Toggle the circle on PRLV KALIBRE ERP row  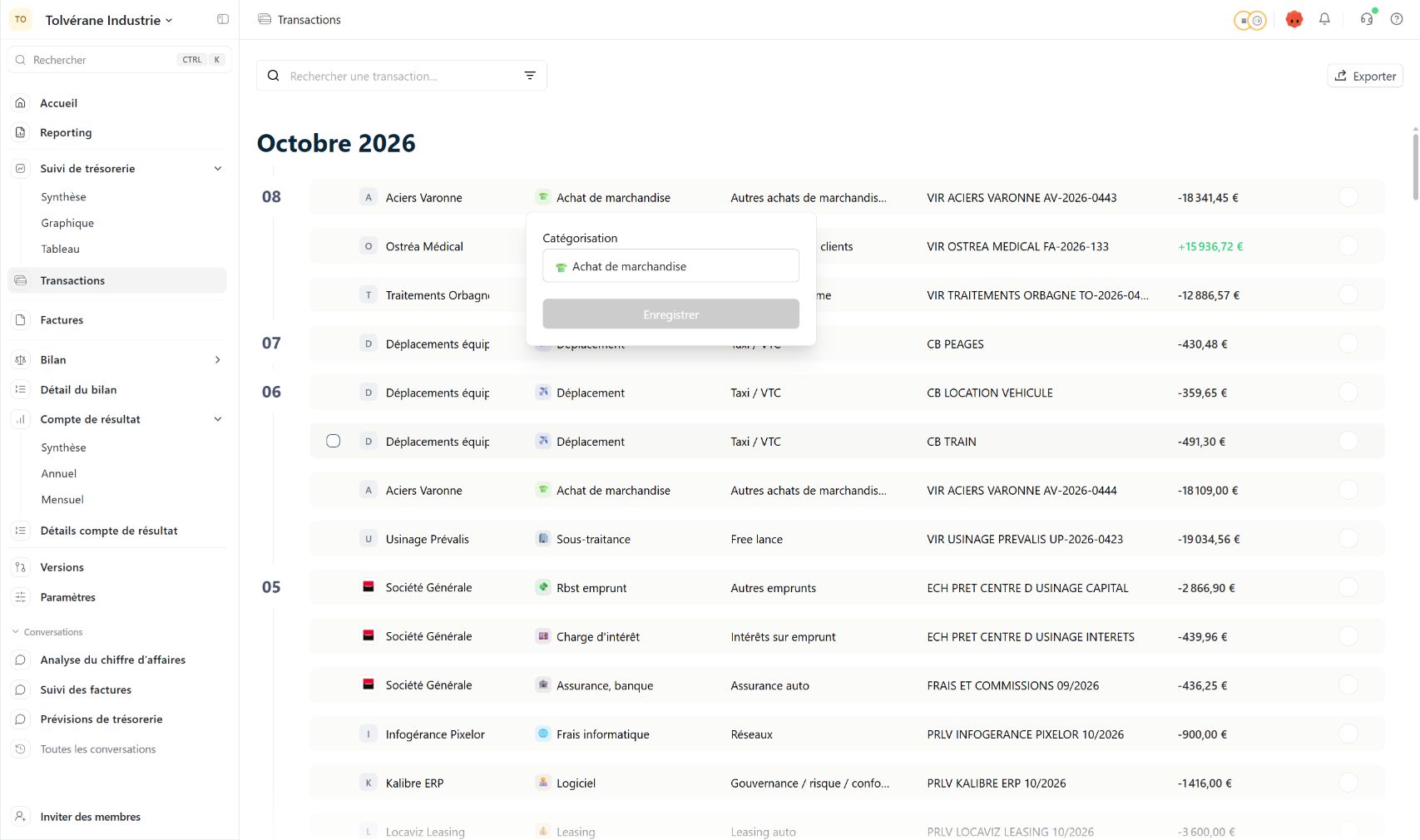click(x=1348, y=783)
